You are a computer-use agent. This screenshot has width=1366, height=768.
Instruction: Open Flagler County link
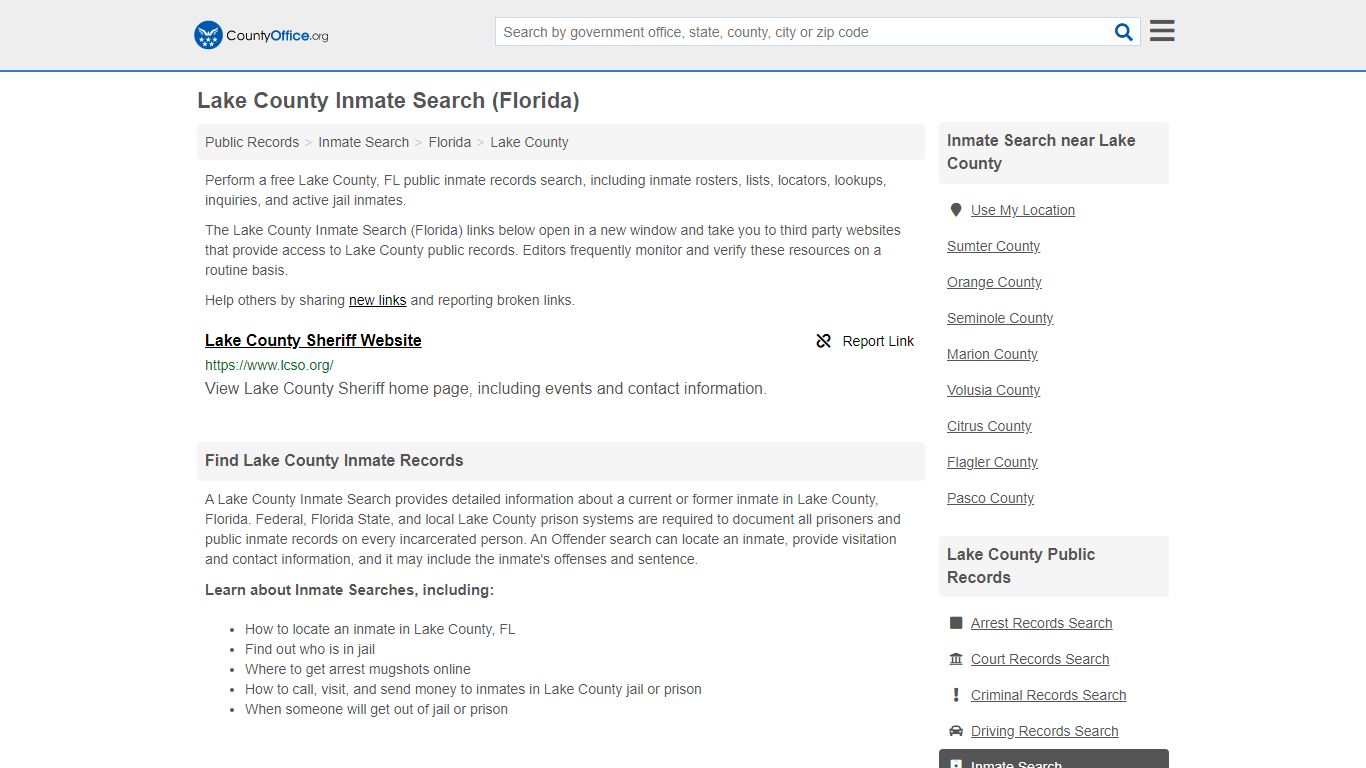(x=992, y=462)
